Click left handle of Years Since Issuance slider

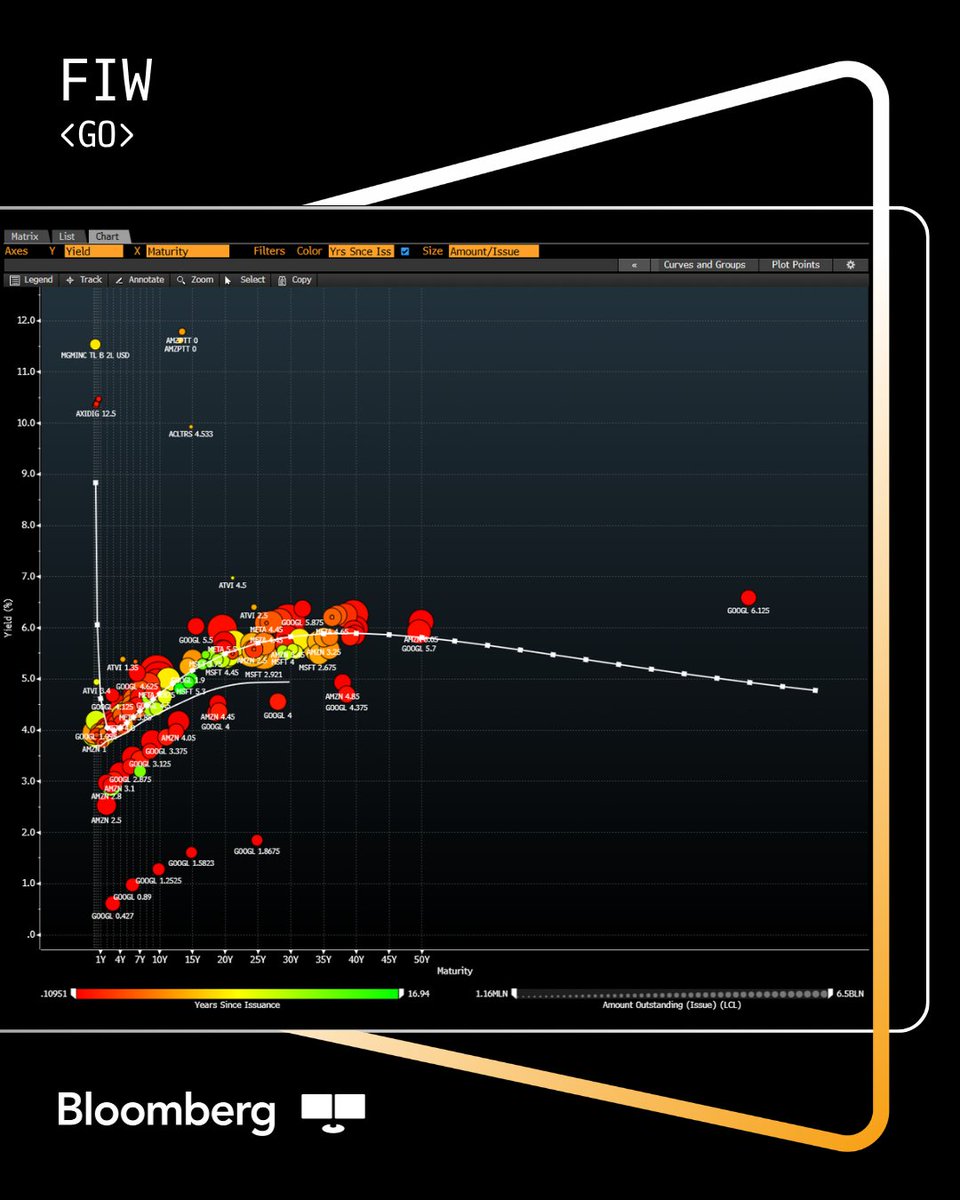click(73, 994)
